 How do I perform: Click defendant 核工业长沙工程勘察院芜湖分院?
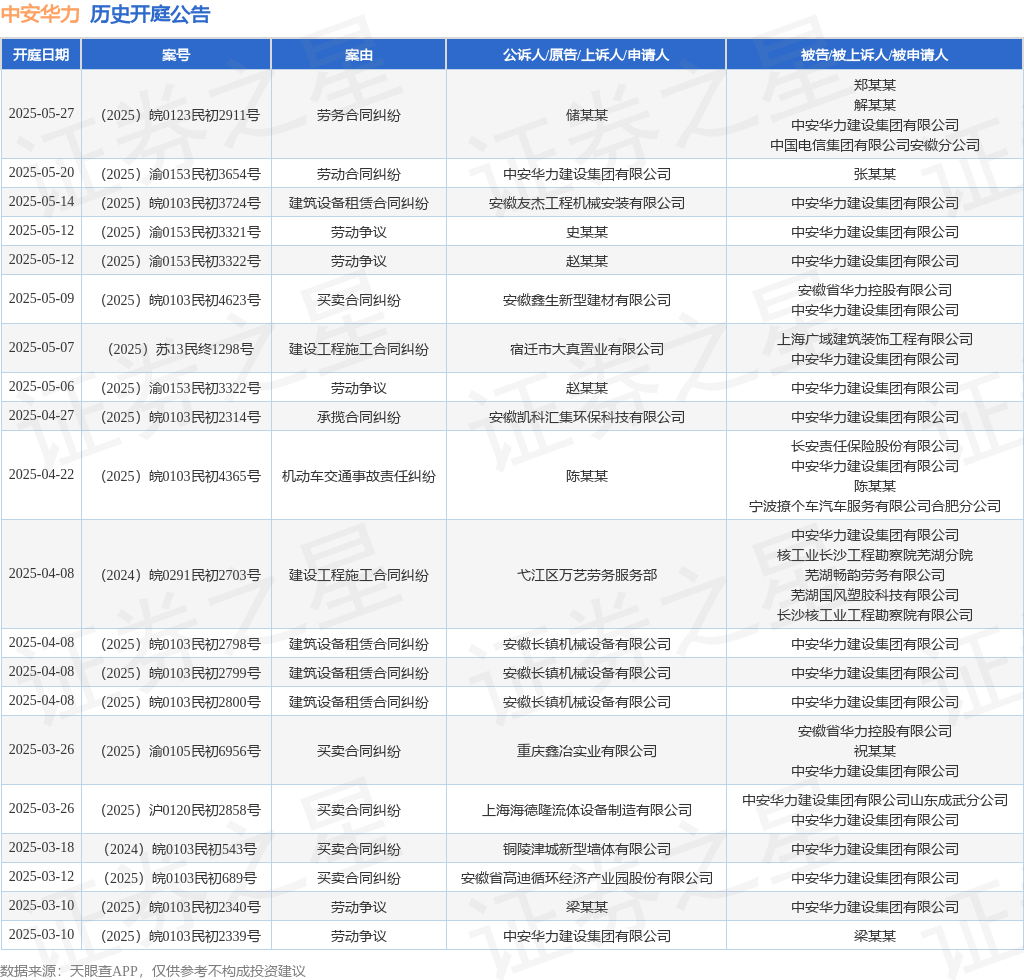pos(874,555)
